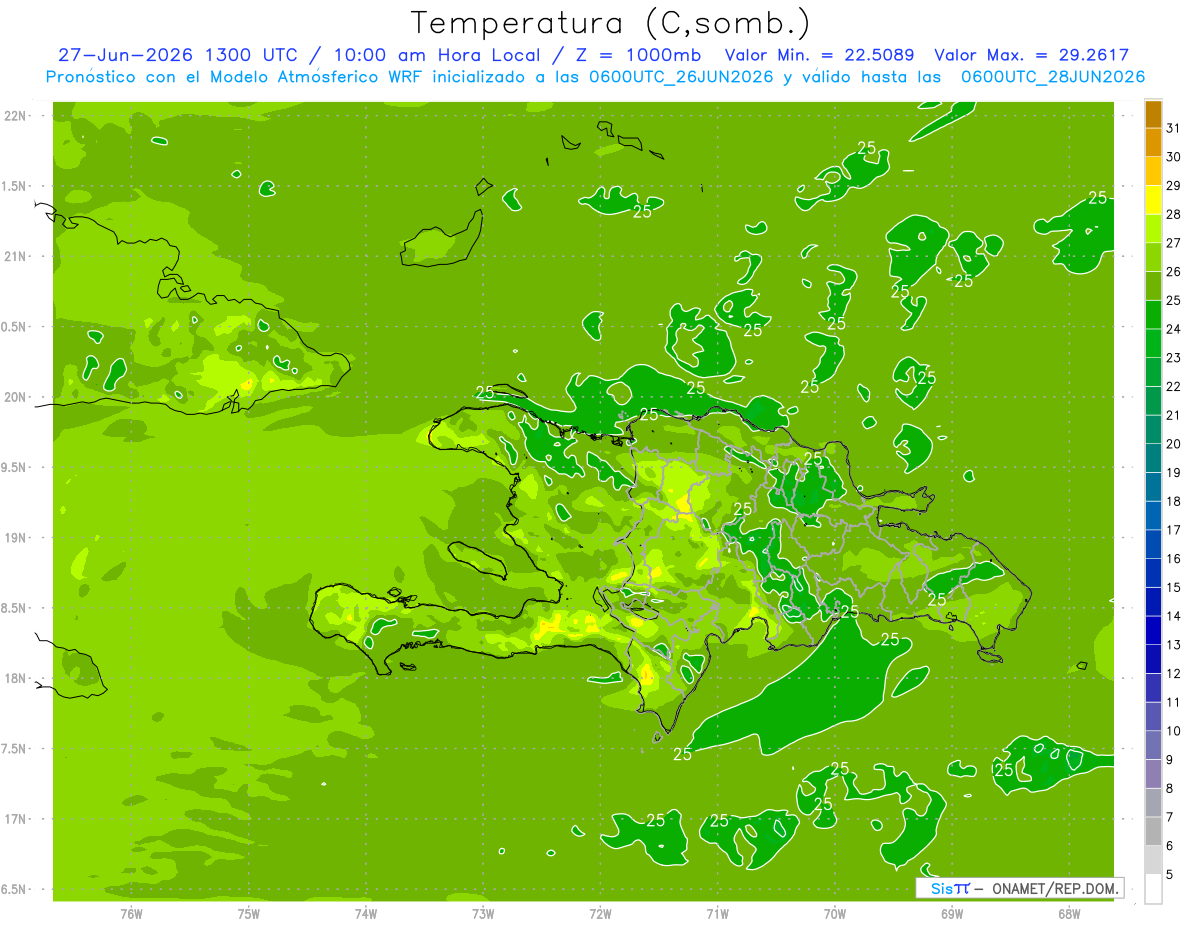
Task: Click the '6.5N' latitude axis label
Action: click(x=13, y=890)
